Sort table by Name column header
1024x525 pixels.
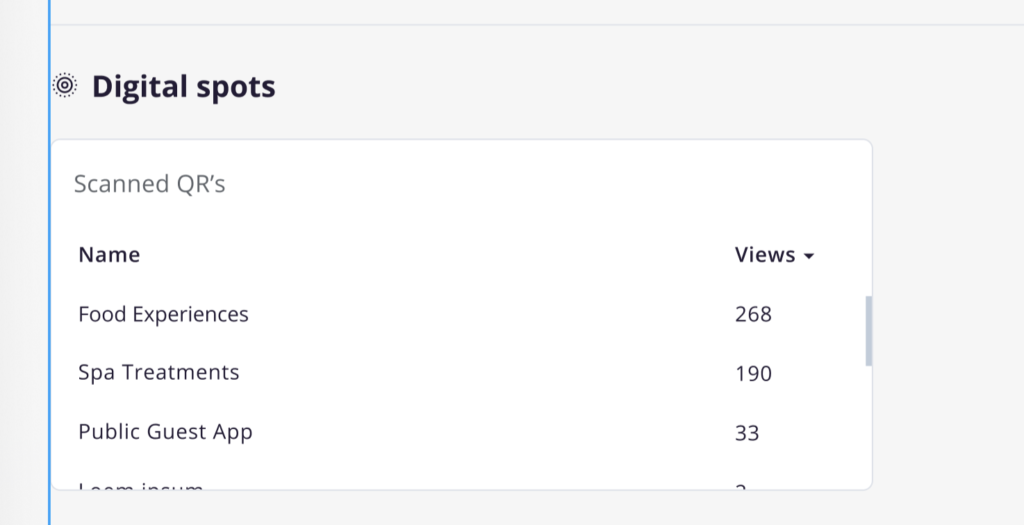pyautogui.click(x=109, y=255)
